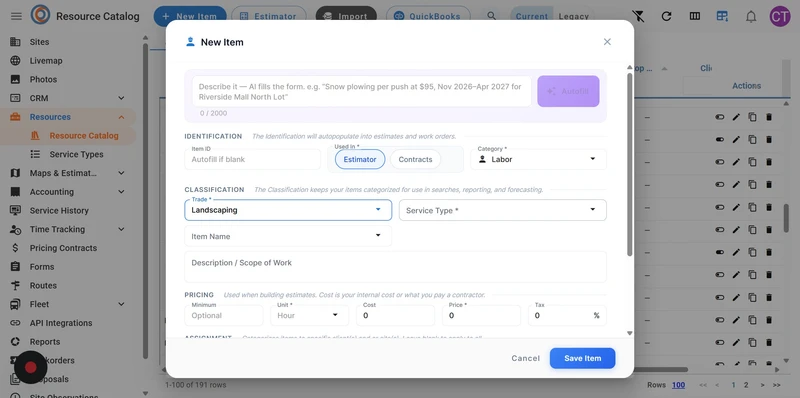
Task: Toggle the Estimator chip under Used in
Action: coord(360,159)
